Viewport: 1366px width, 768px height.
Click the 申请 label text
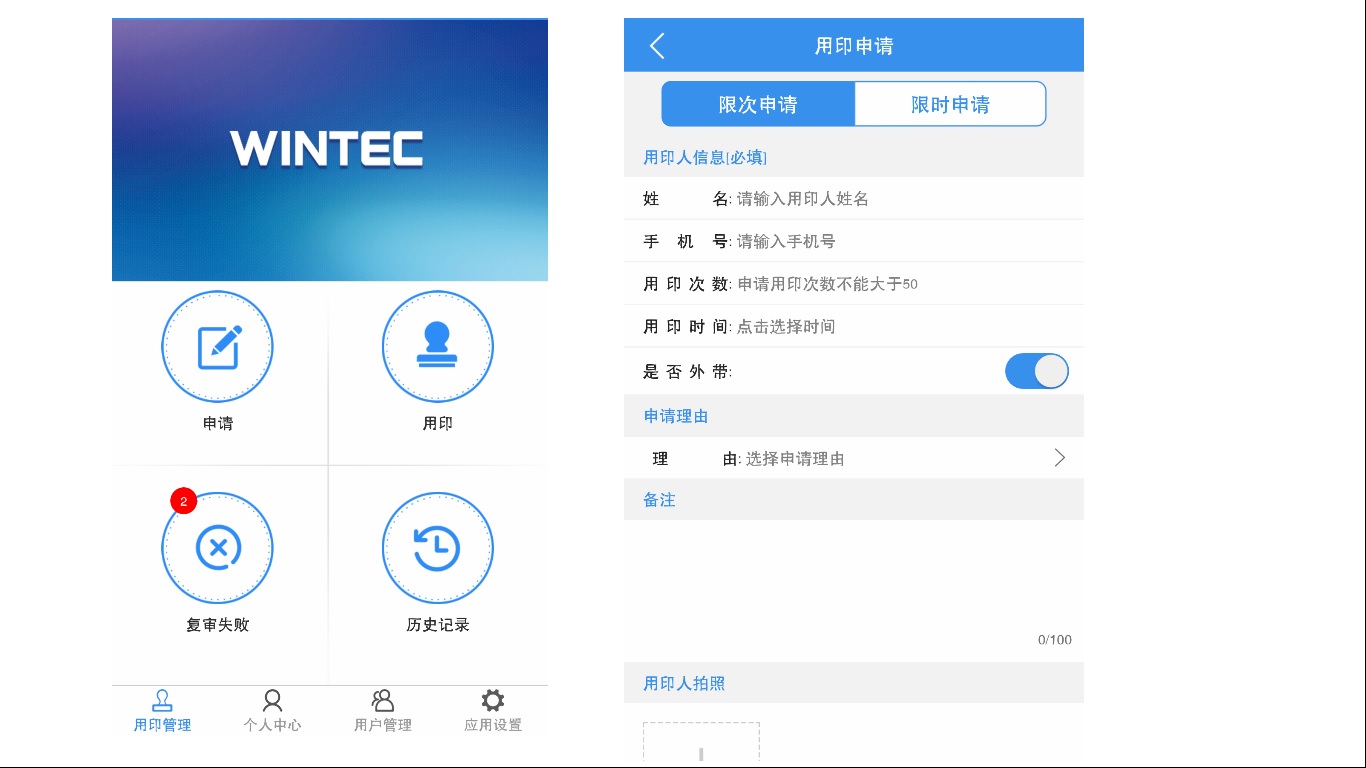(218, 424)
